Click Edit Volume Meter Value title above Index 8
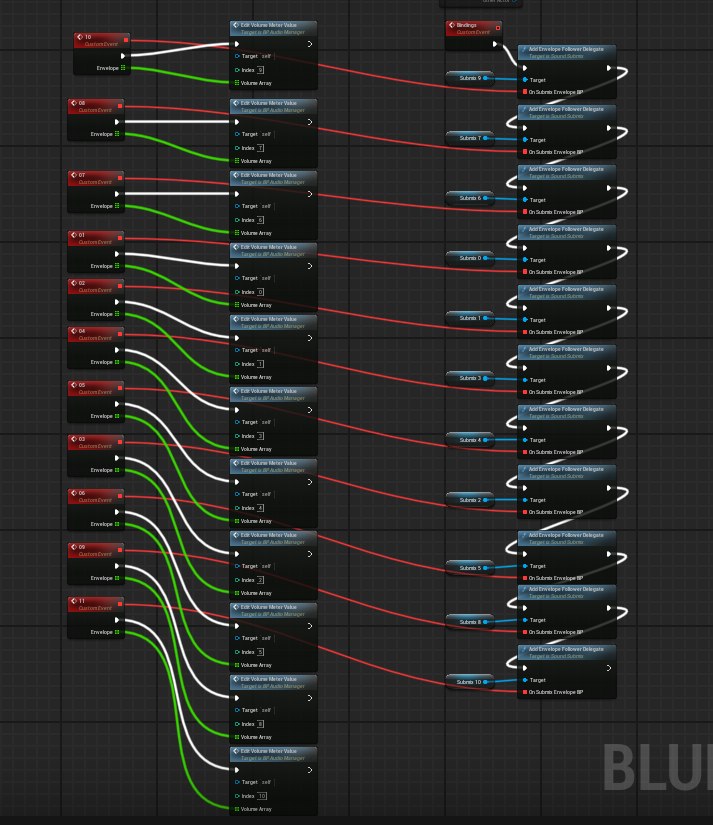713x825 pixels. tap(268, 679)
